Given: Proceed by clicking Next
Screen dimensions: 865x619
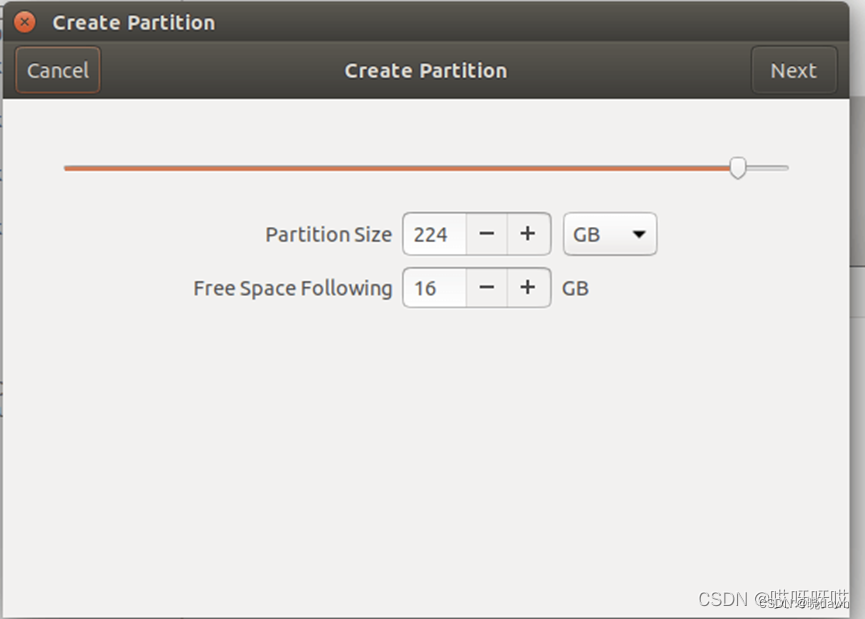Looking at the screenshot, I should 793,70.
